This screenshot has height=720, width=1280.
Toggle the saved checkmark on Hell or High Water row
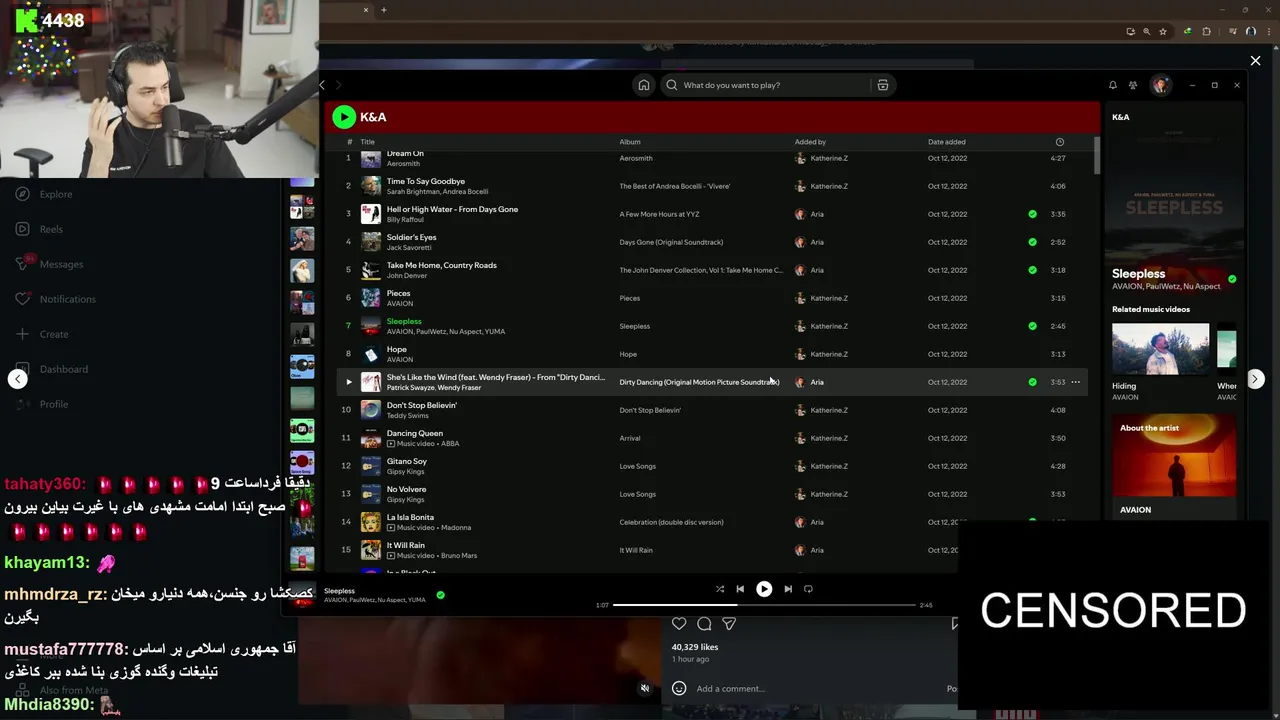(x=1033, y=214)
